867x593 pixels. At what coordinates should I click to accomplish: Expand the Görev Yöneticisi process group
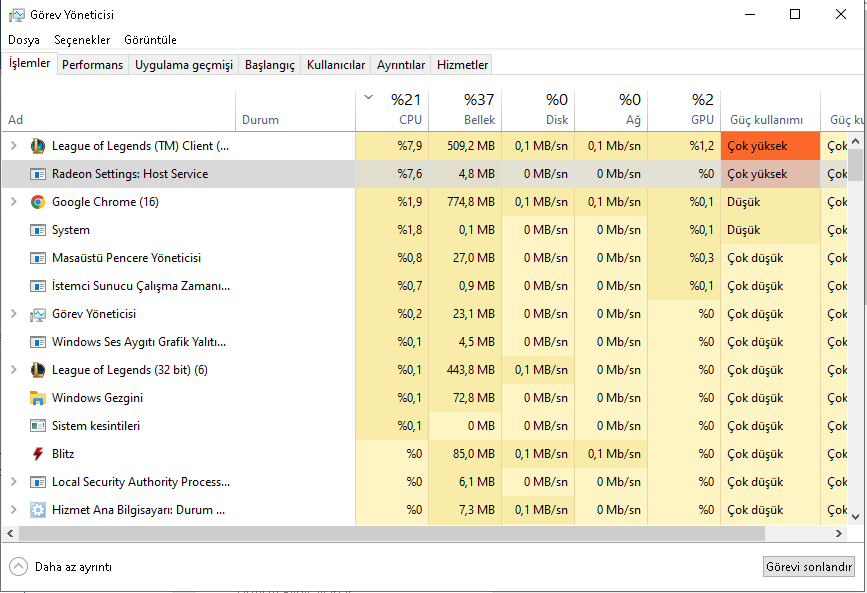[14, 314]
